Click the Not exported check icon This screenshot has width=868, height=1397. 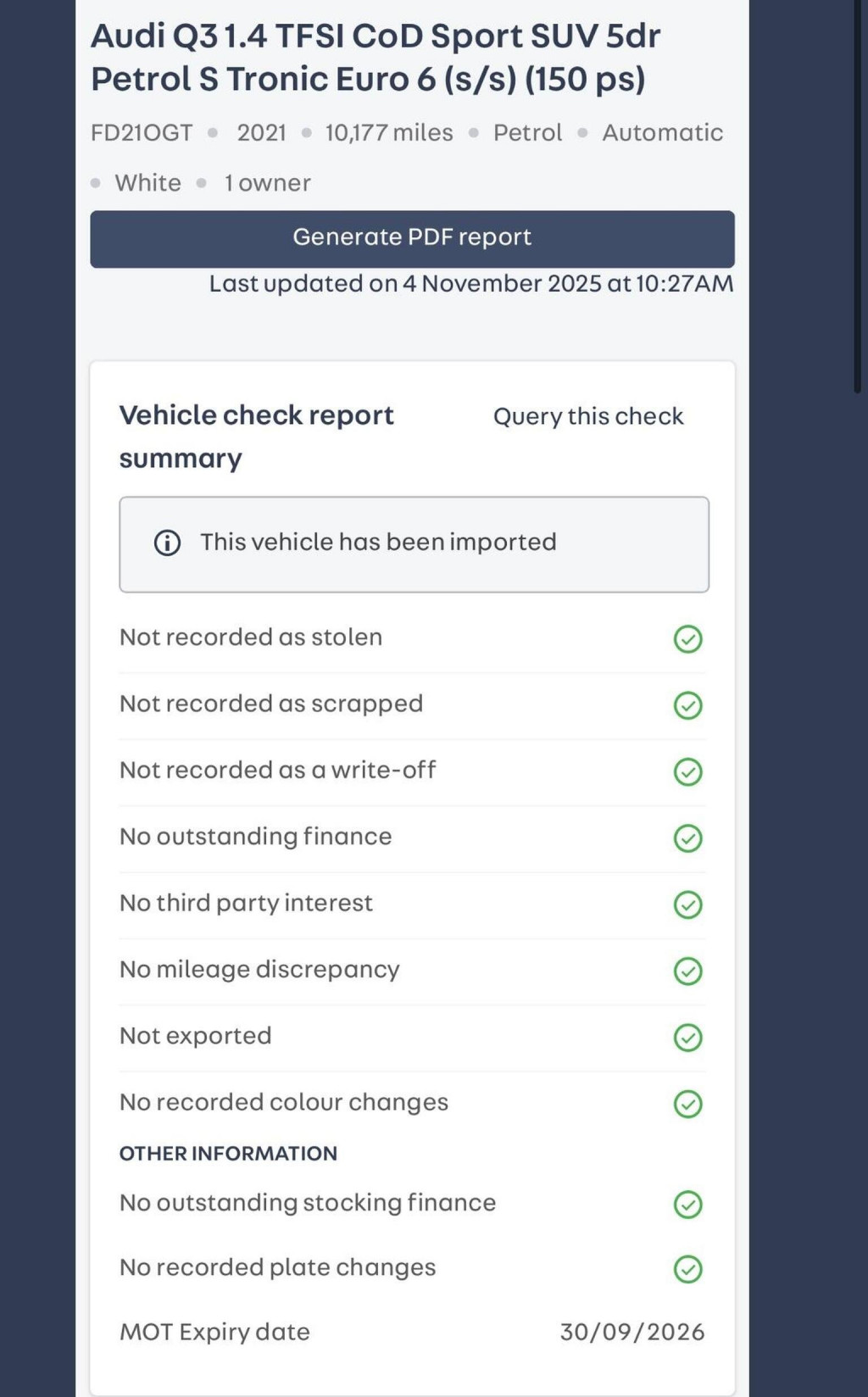tap(687, 1037)
